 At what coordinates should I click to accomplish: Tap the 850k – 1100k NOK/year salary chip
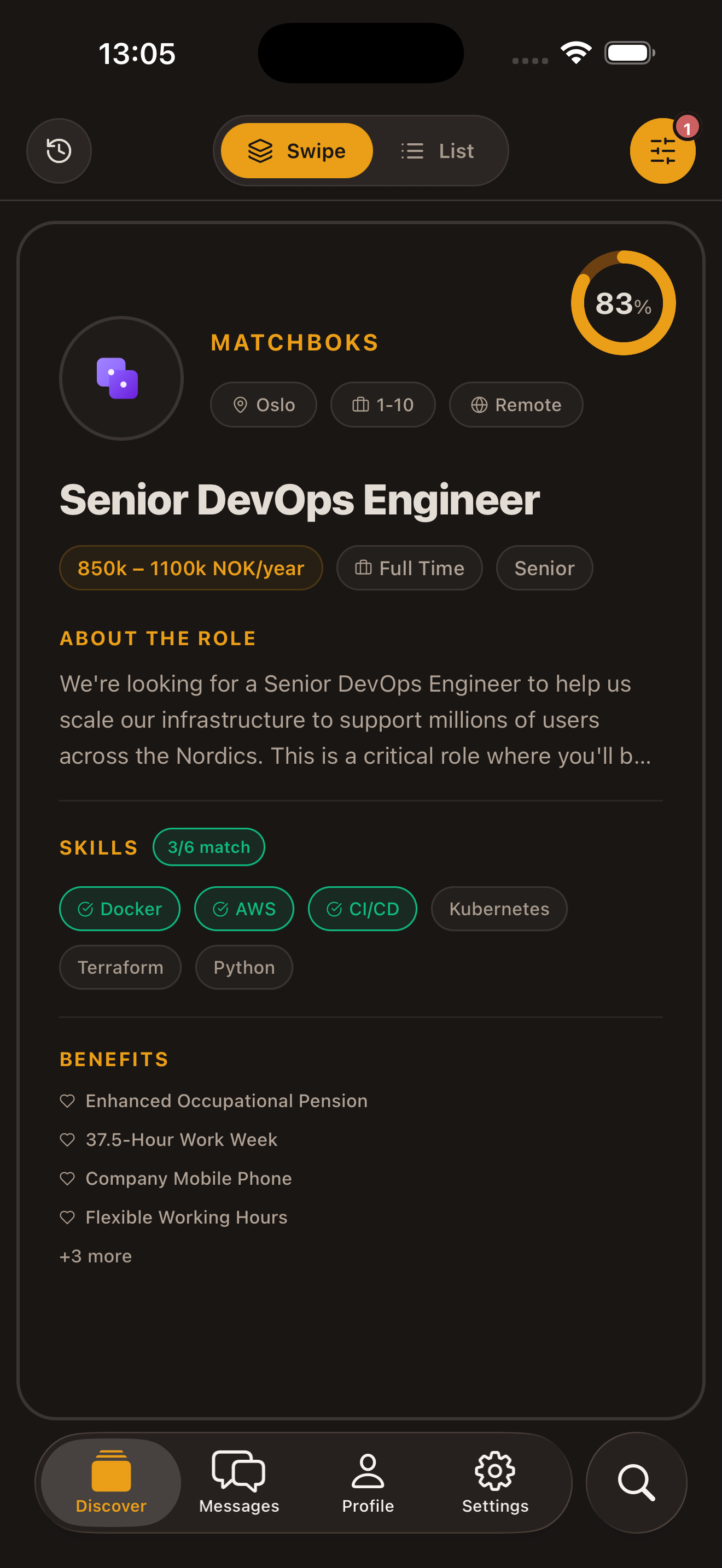(x=190, y=568)
